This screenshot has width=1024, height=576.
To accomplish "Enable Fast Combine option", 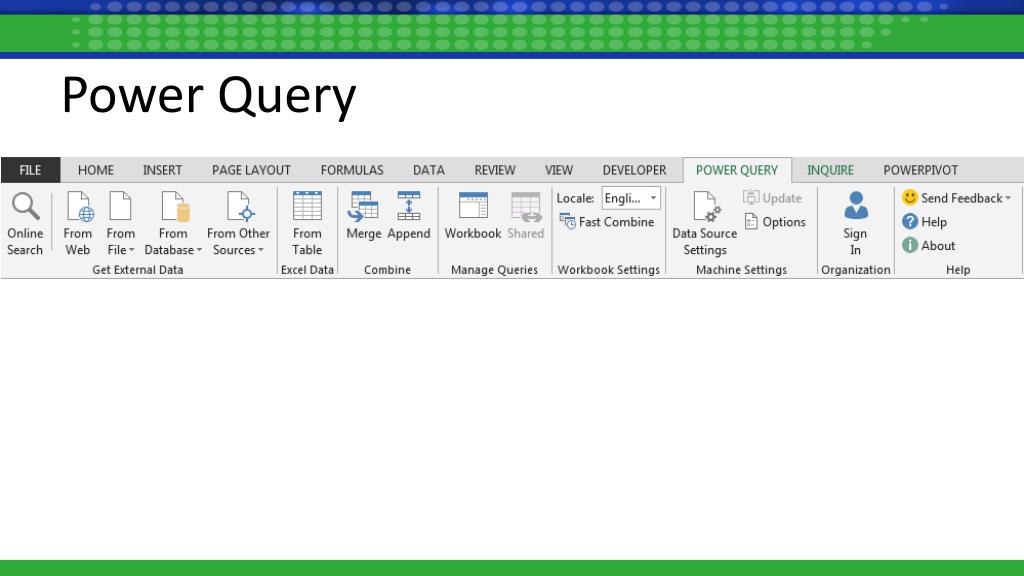I will click(x=607, y=222).
